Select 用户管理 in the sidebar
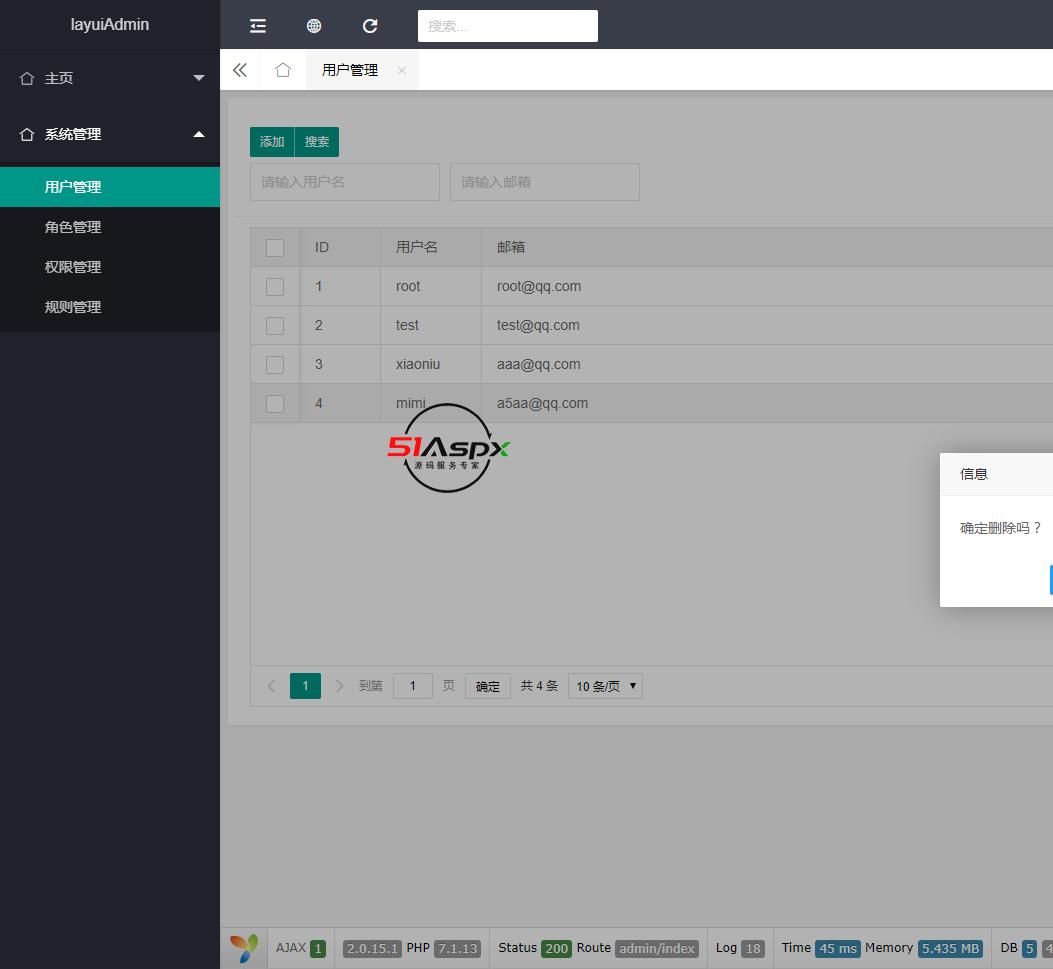This screenshot has width=1053, height=969. [109, 187]
